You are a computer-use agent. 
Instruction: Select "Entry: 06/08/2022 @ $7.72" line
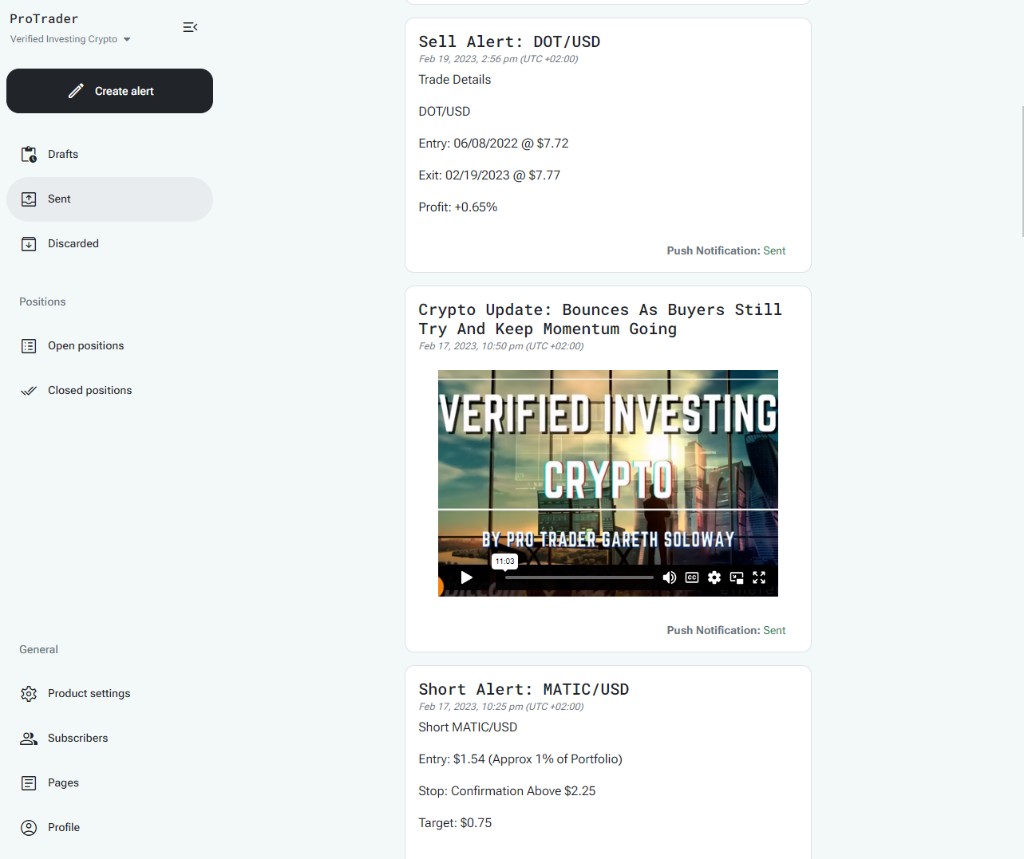point(494,144)
